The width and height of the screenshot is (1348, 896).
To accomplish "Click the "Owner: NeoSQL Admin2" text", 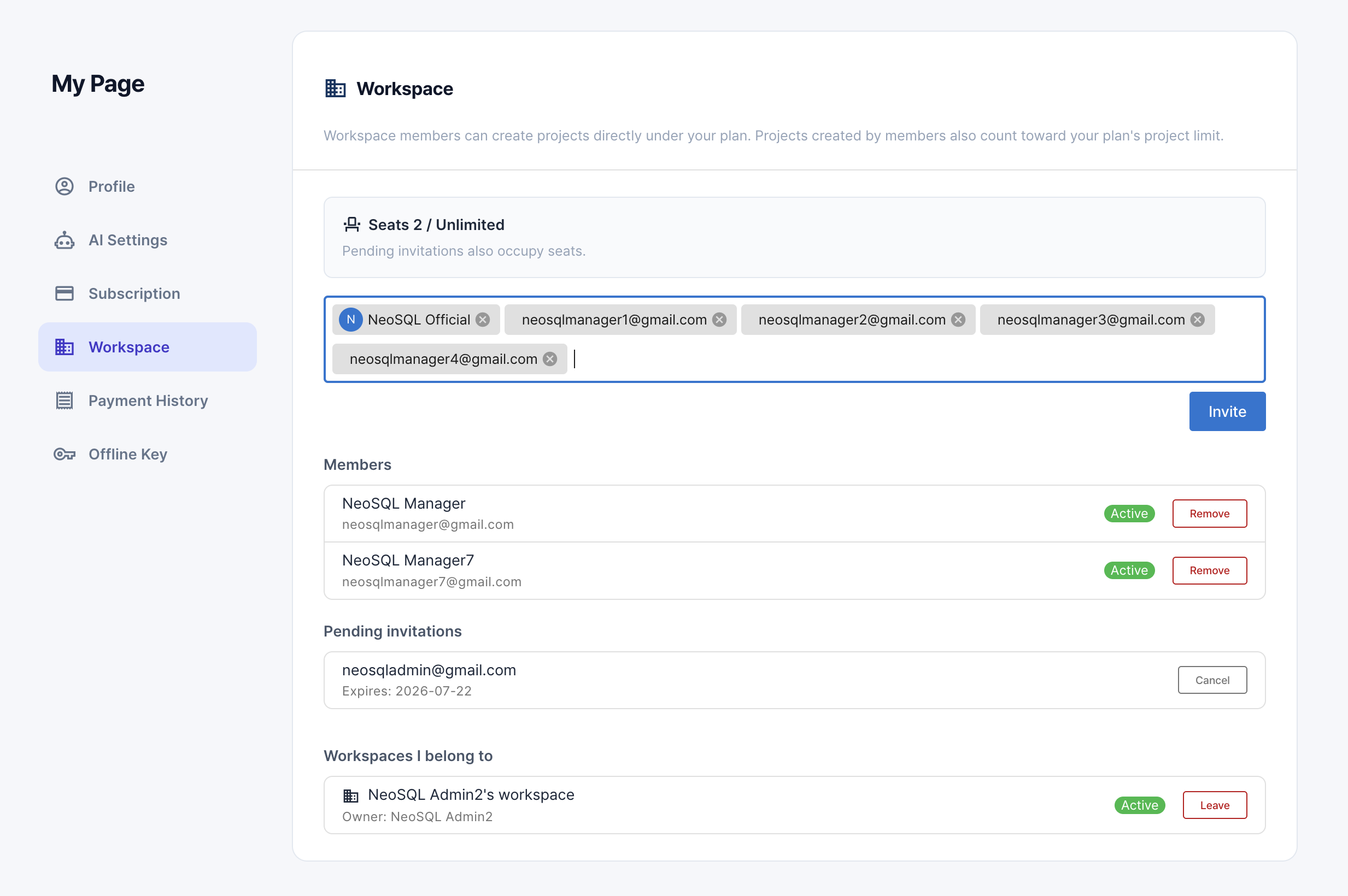I will pos(417,817).
